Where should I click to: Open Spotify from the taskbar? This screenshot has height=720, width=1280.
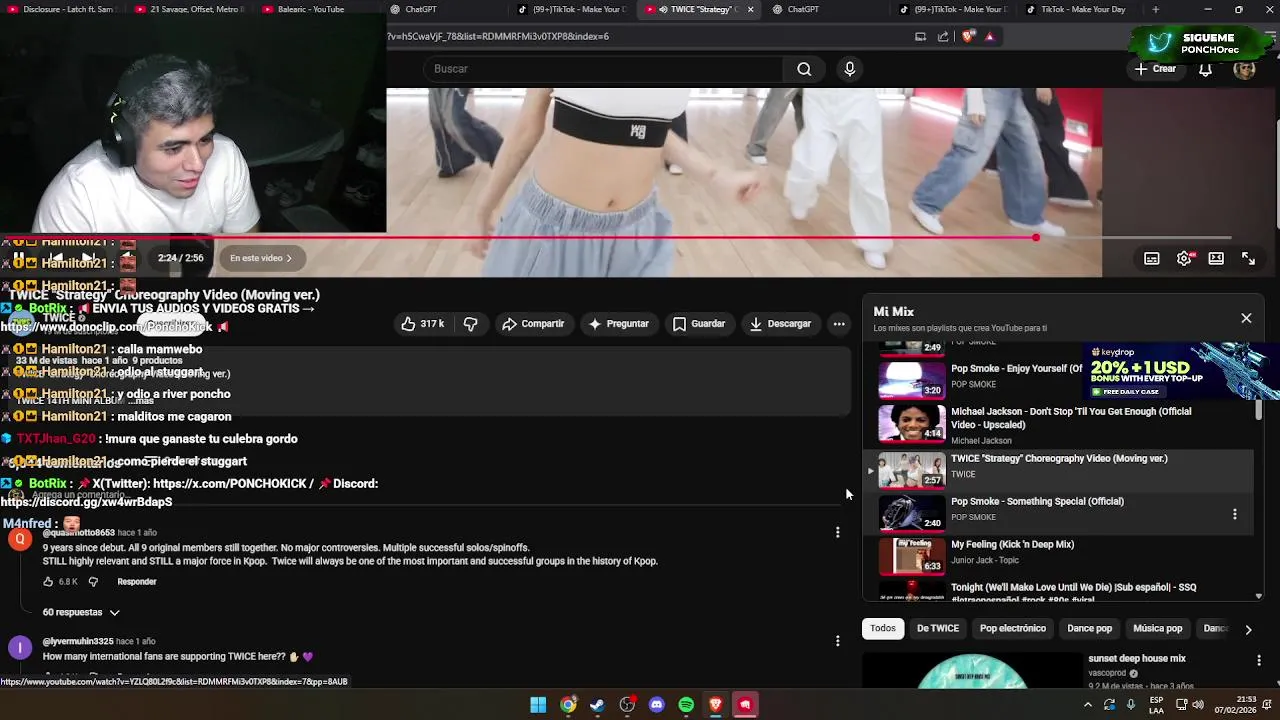686,705
